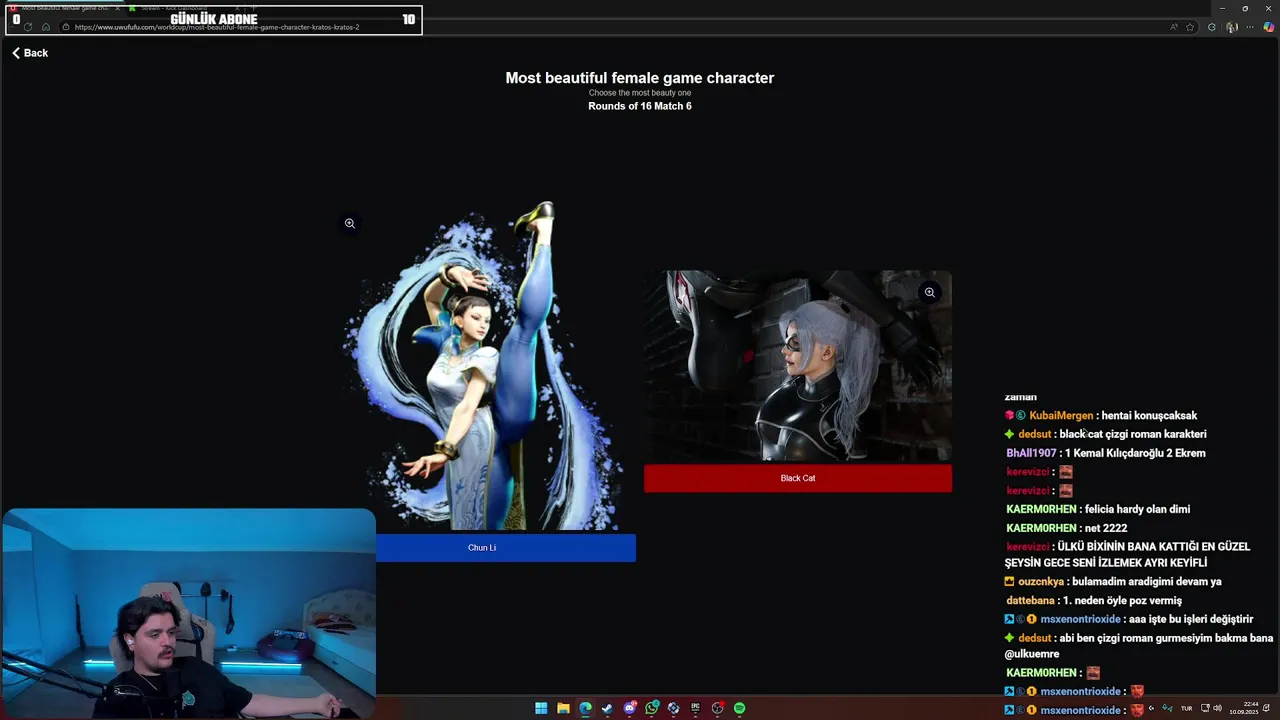Vote for Black Cat red button
Screen dimensions: 1280x720
[798, 478]
